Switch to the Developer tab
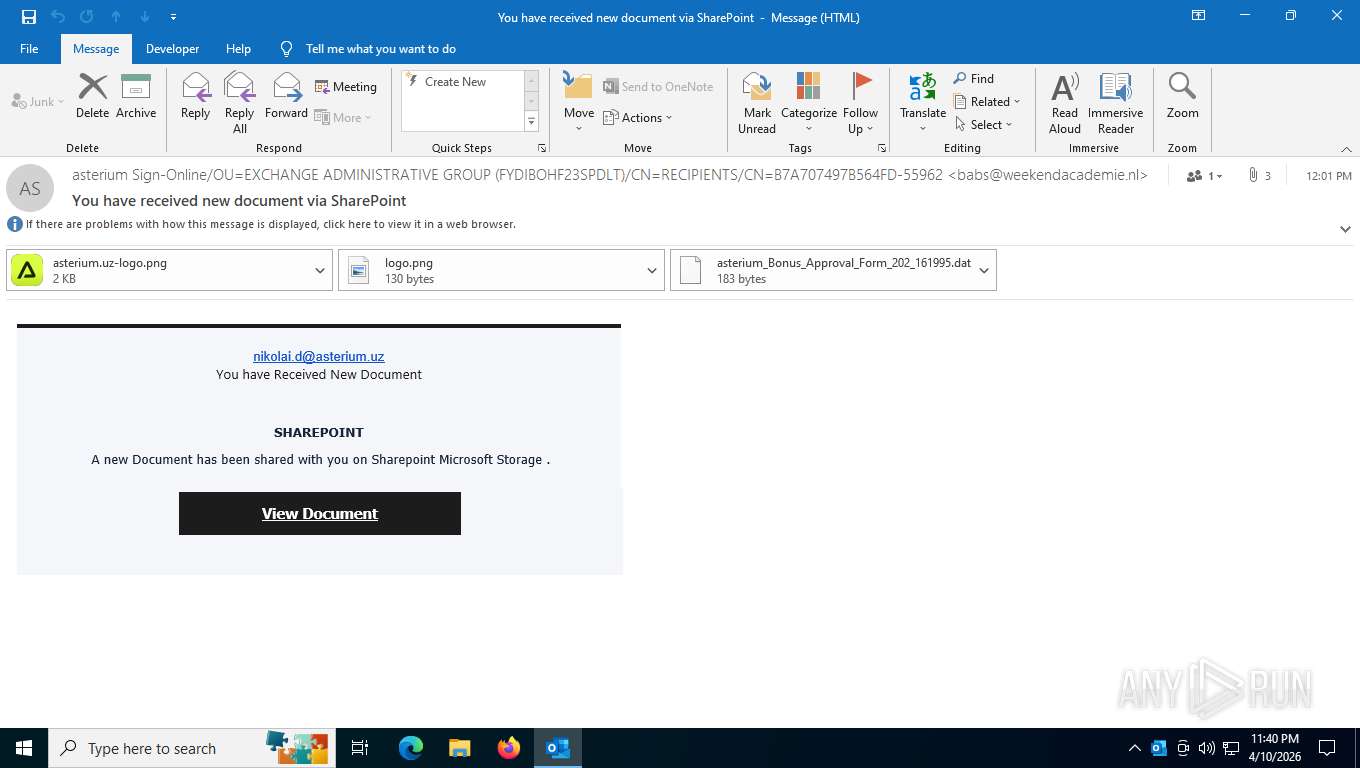Image resolution: width=1360 pixels, height=768 pixels. (172, 49)
